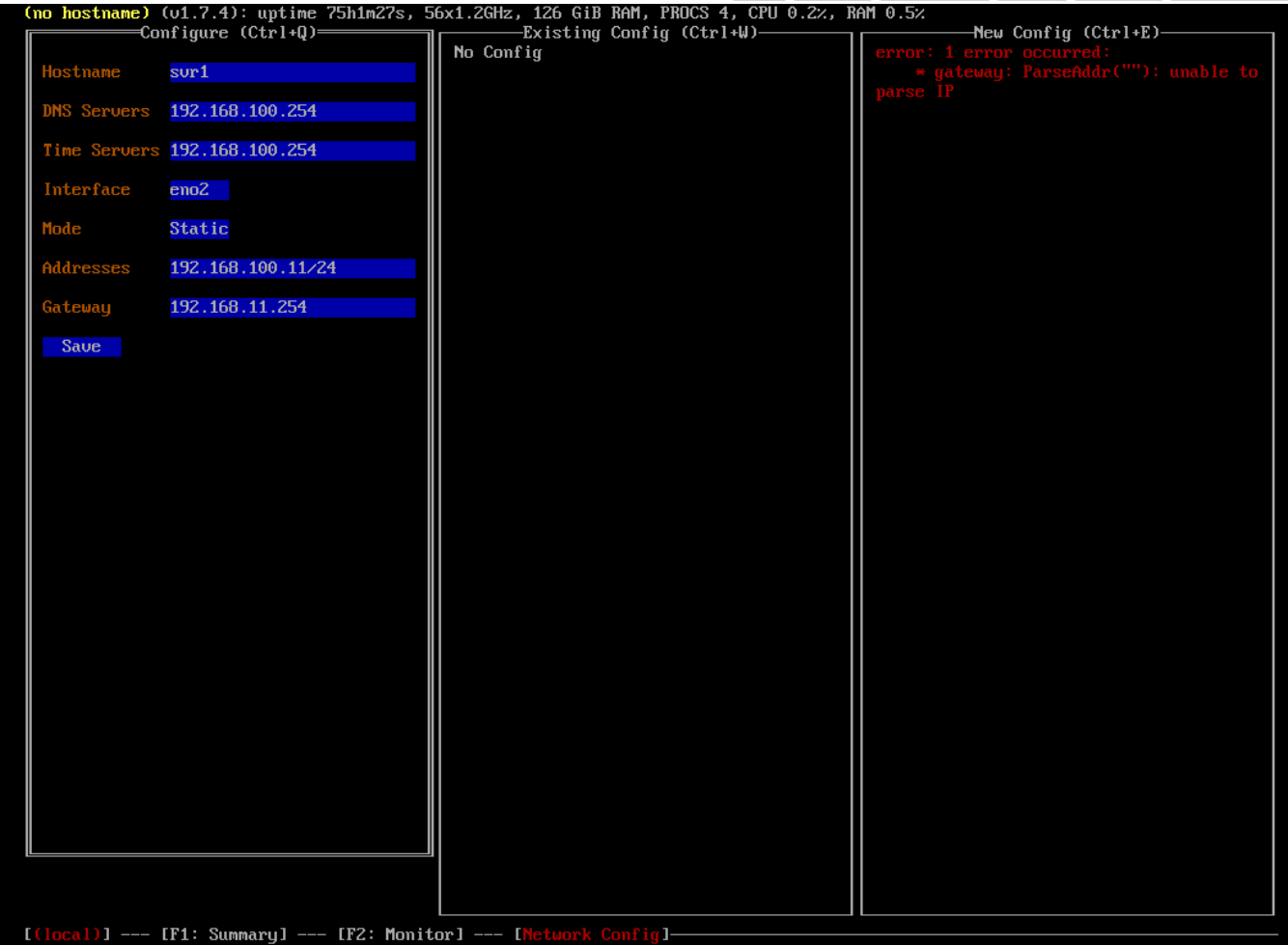The width and height of the screenshot is (1288, 946).
Task: Select the Time Servers input field
Action: [x=293, y=151]
